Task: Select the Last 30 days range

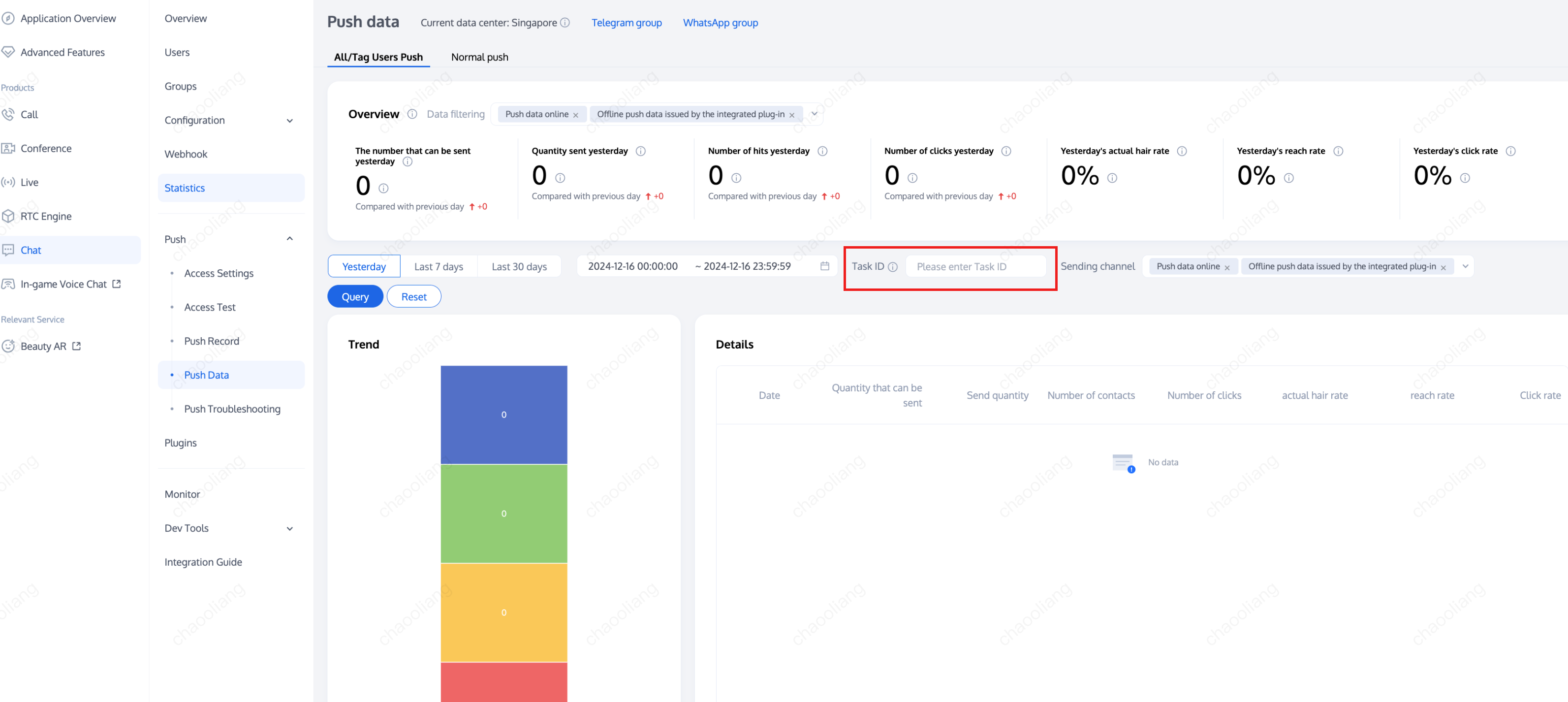Action: coord(519,266)
